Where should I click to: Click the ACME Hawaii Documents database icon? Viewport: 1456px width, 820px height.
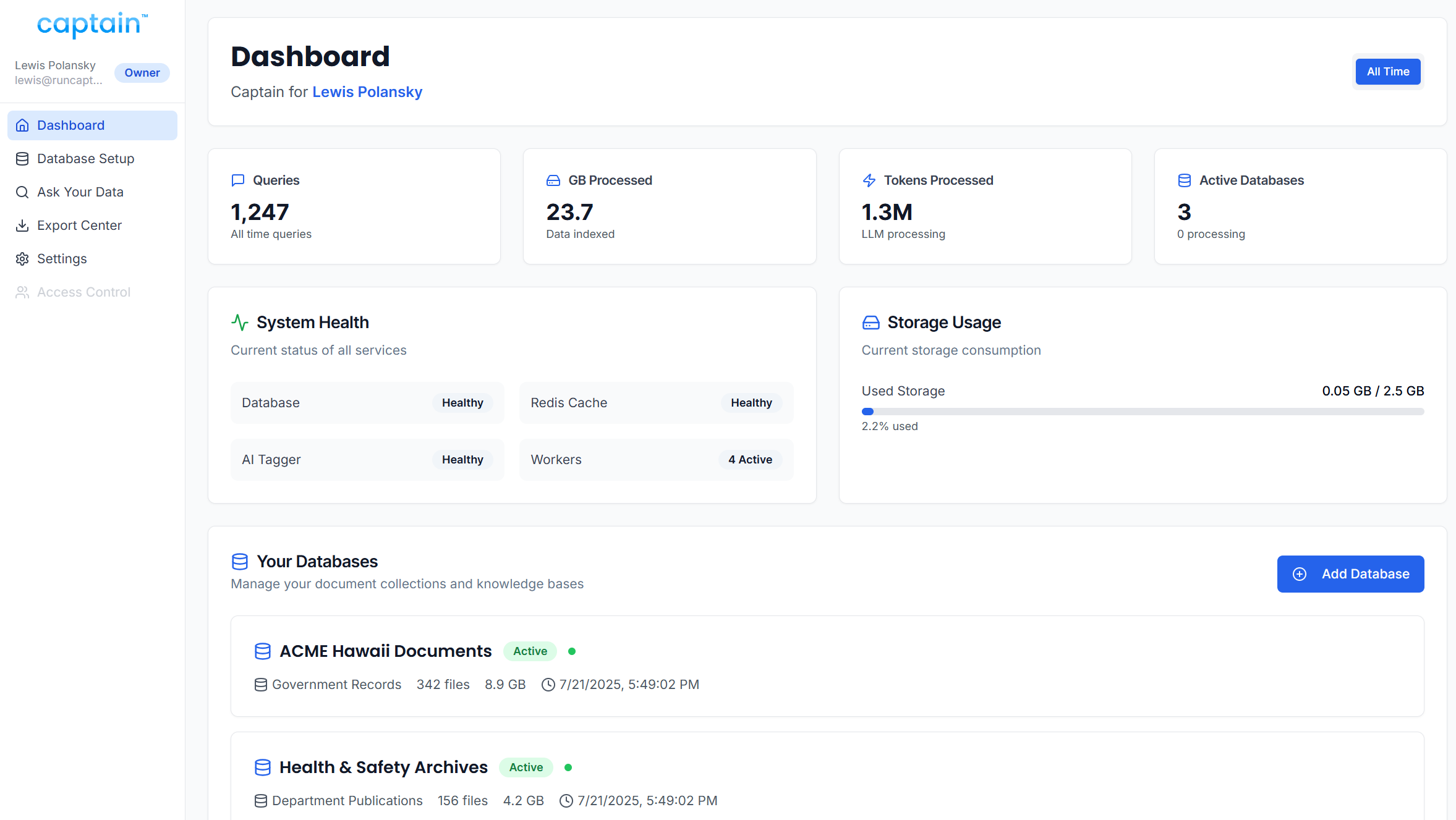point(263,651)
